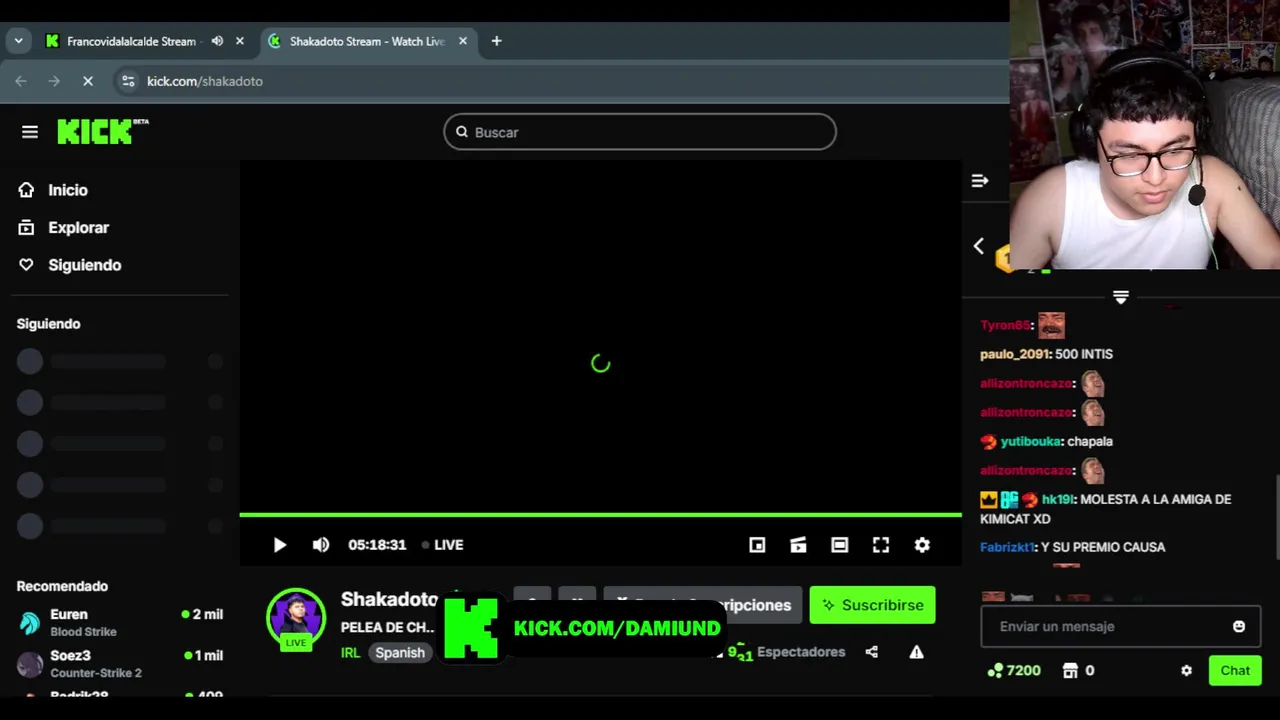View the 7200 channel points
Viewport: 1280px width, 720px height.
pos(1014,671)
